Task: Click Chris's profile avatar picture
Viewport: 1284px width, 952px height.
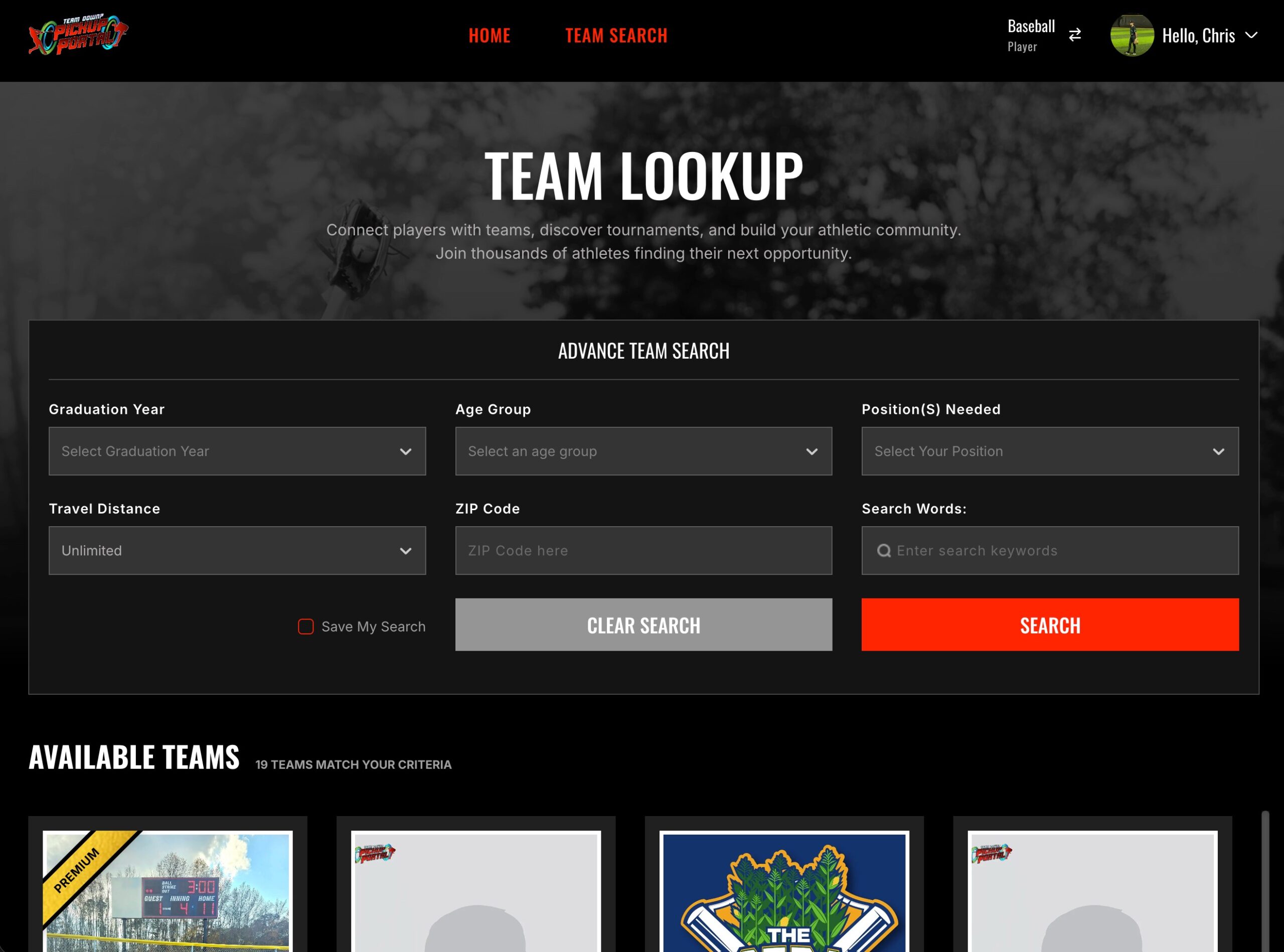Action: point(1132,35)
